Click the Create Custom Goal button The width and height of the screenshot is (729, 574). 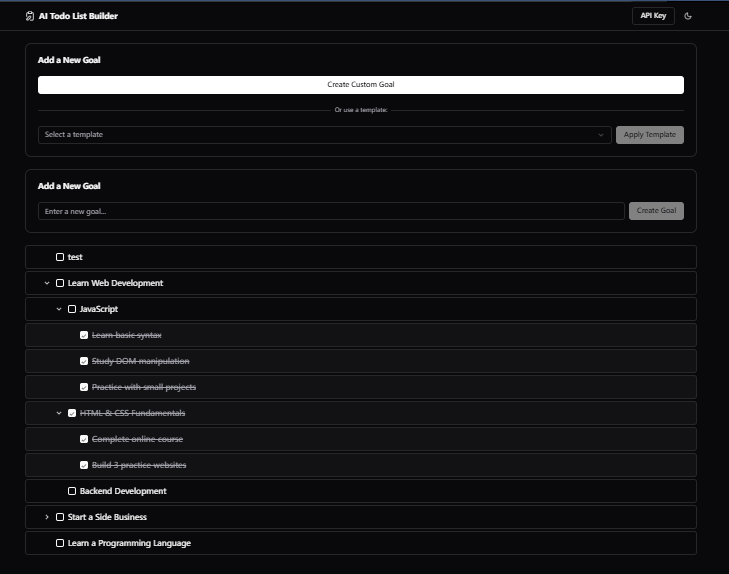click(360, 85)
